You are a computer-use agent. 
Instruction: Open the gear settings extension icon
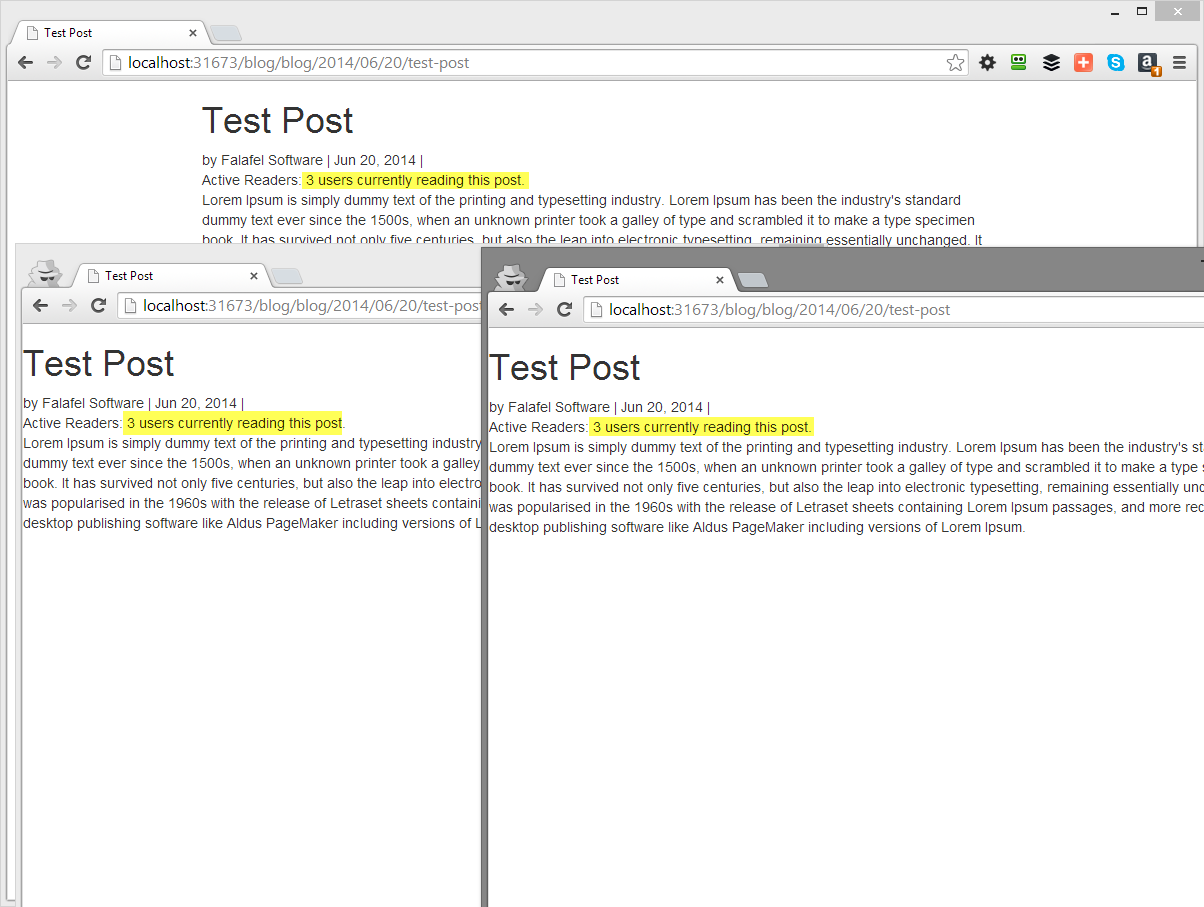point(987,62)
